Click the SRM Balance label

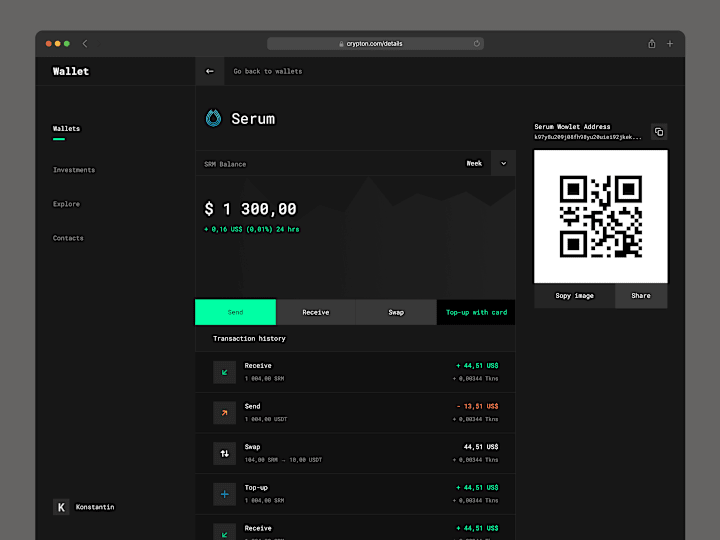[225, 164]
